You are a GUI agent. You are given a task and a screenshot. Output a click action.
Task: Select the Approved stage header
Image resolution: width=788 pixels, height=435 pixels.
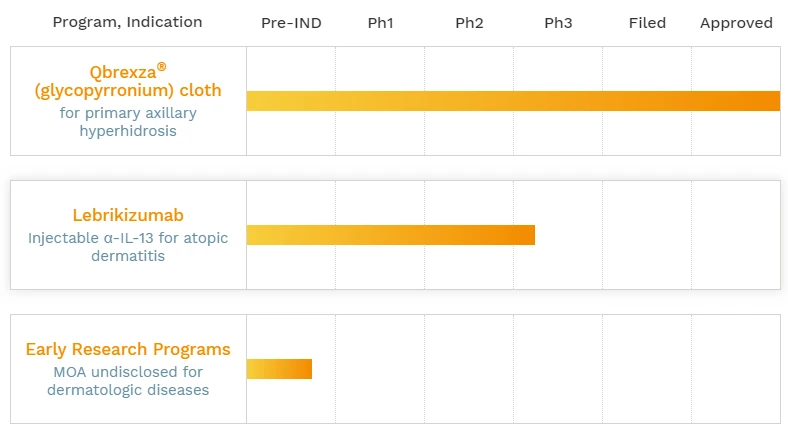coord(736,23)
